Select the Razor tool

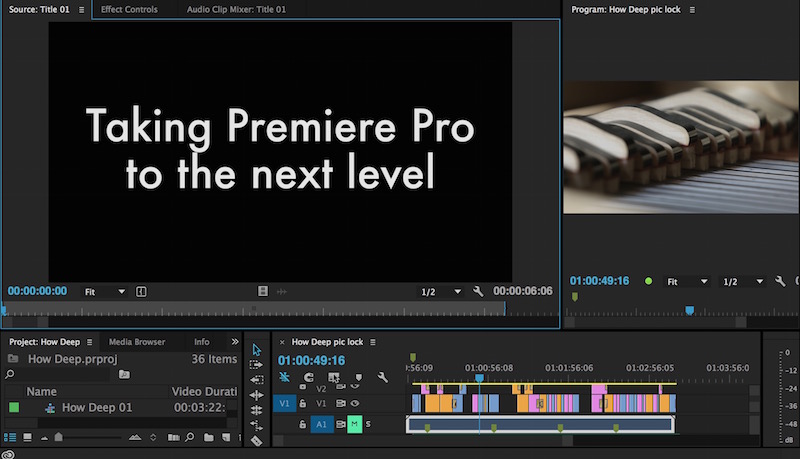(257, 440)
